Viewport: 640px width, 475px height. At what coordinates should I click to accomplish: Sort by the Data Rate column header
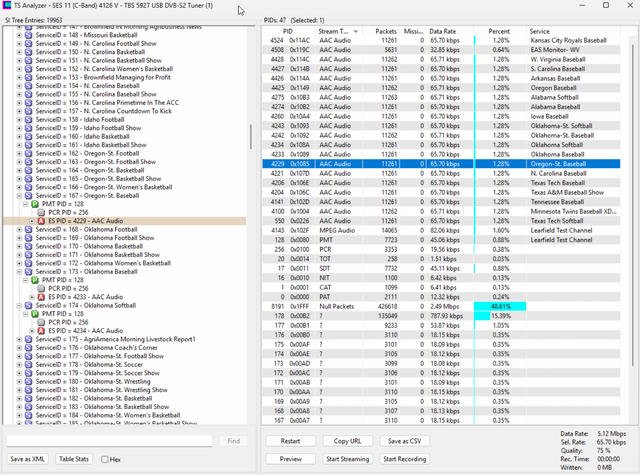pos(449,31)
